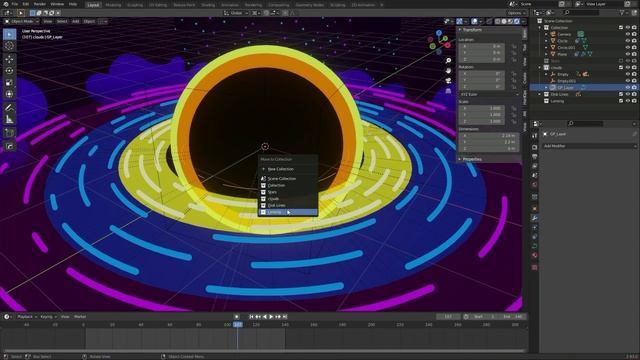Image resolution: width=640 pixels, height=360 pixels.
Task: Select the Measure tool
Action: click(x=9, y=120)
